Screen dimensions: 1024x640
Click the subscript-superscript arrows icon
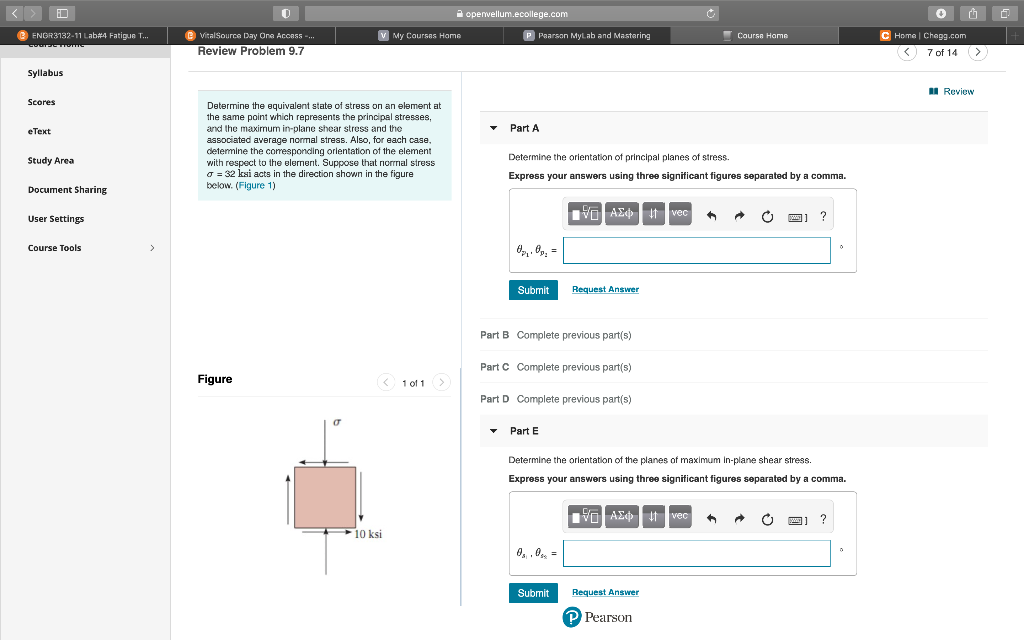pos(653,214)
